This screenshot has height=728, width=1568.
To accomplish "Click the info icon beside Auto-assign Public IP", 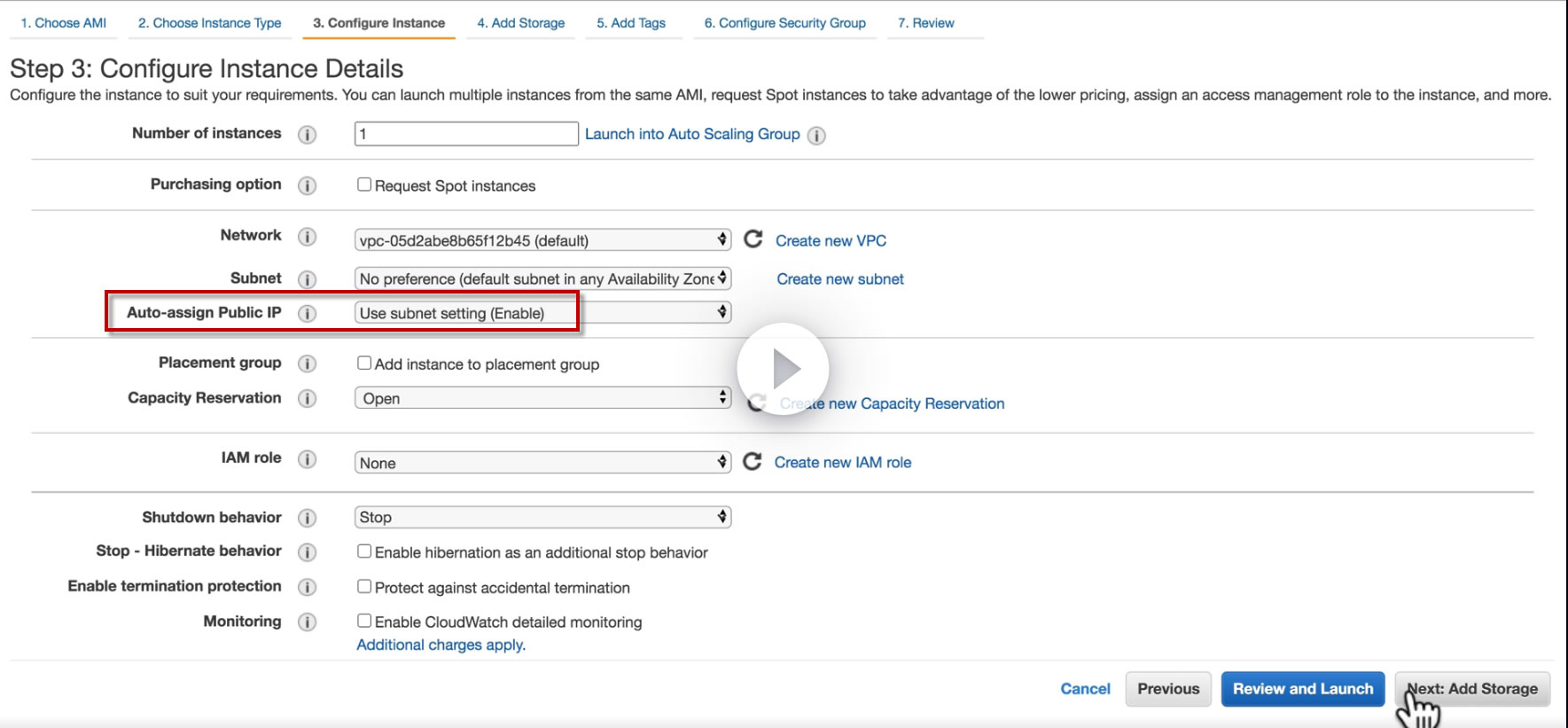I will [307, 313].
